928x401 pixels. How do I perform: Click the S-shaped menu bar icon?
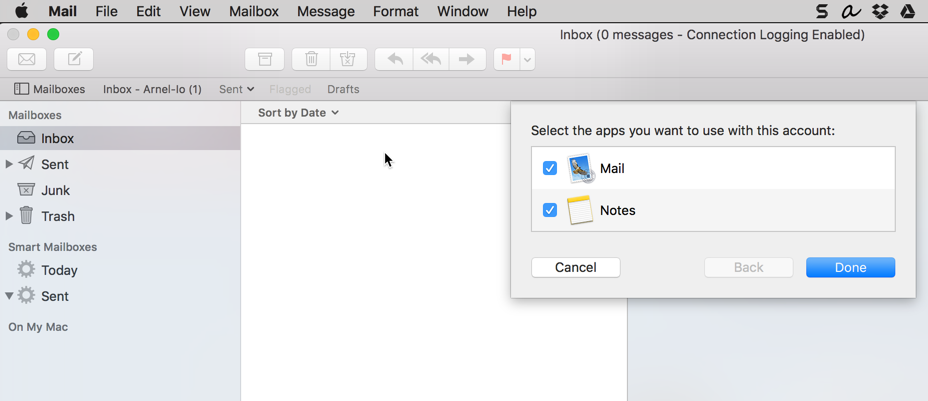(x=822, y=11)
